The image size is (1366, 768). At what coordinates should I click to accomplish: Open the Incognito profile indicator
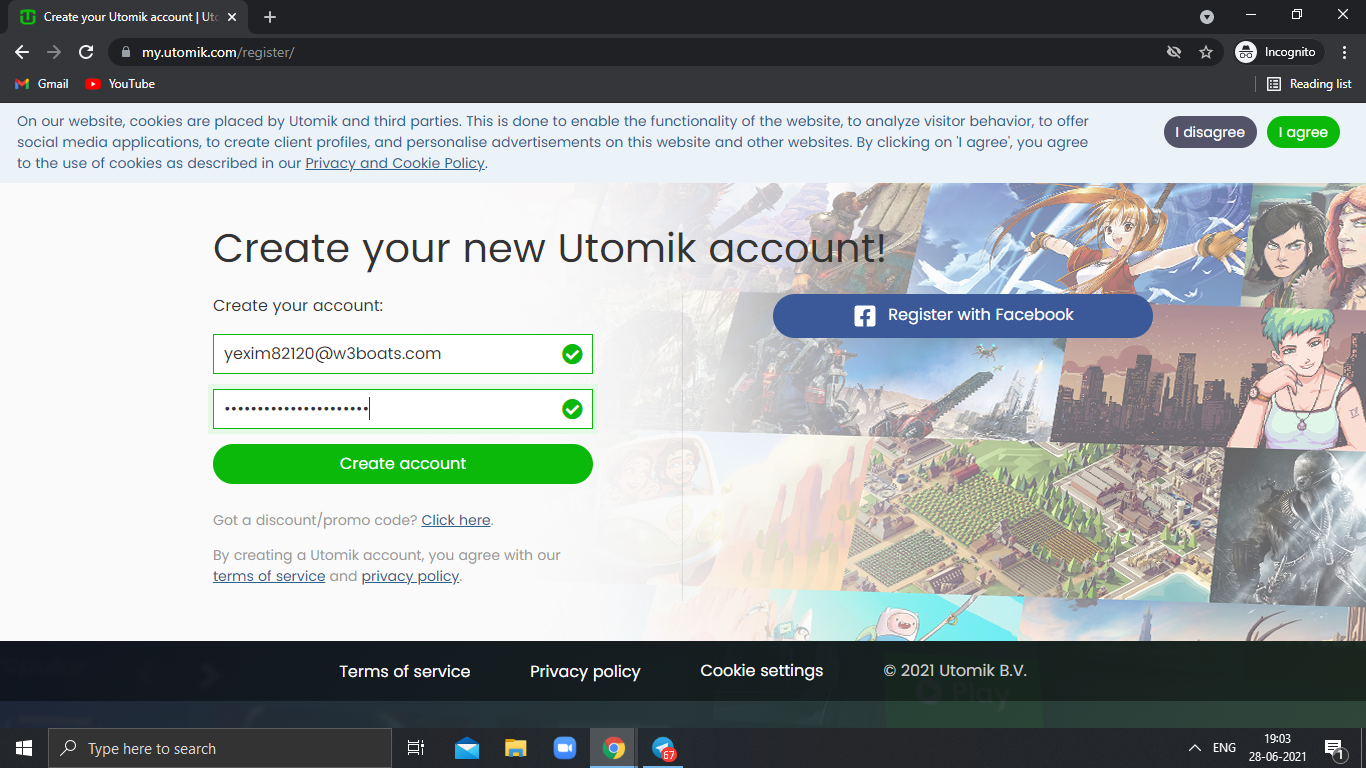1279,52
